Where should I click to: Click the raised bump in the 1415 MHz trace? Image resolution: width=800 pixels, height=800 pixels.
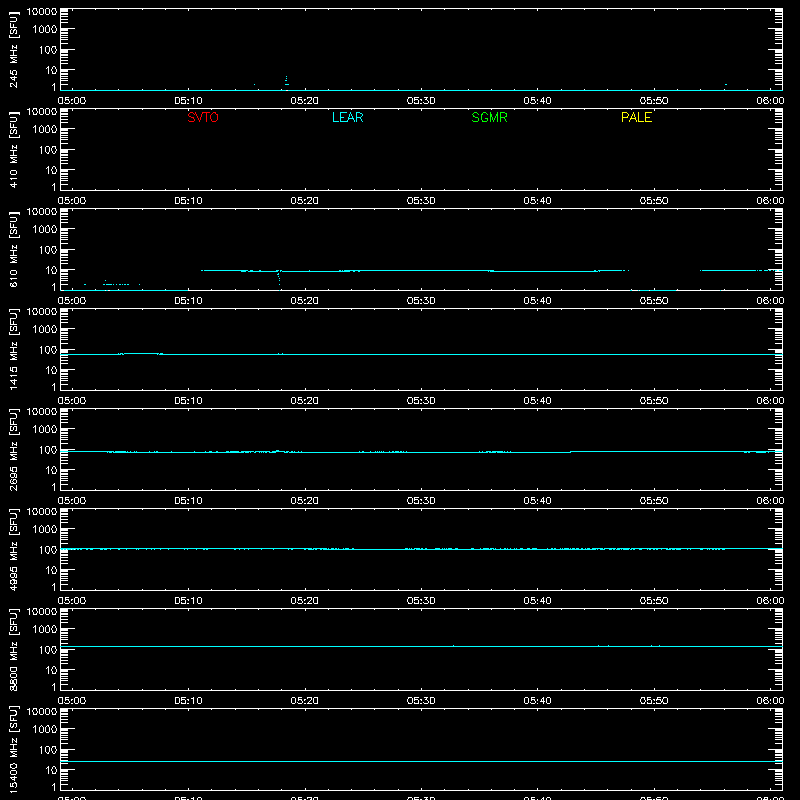click(140, 353)
